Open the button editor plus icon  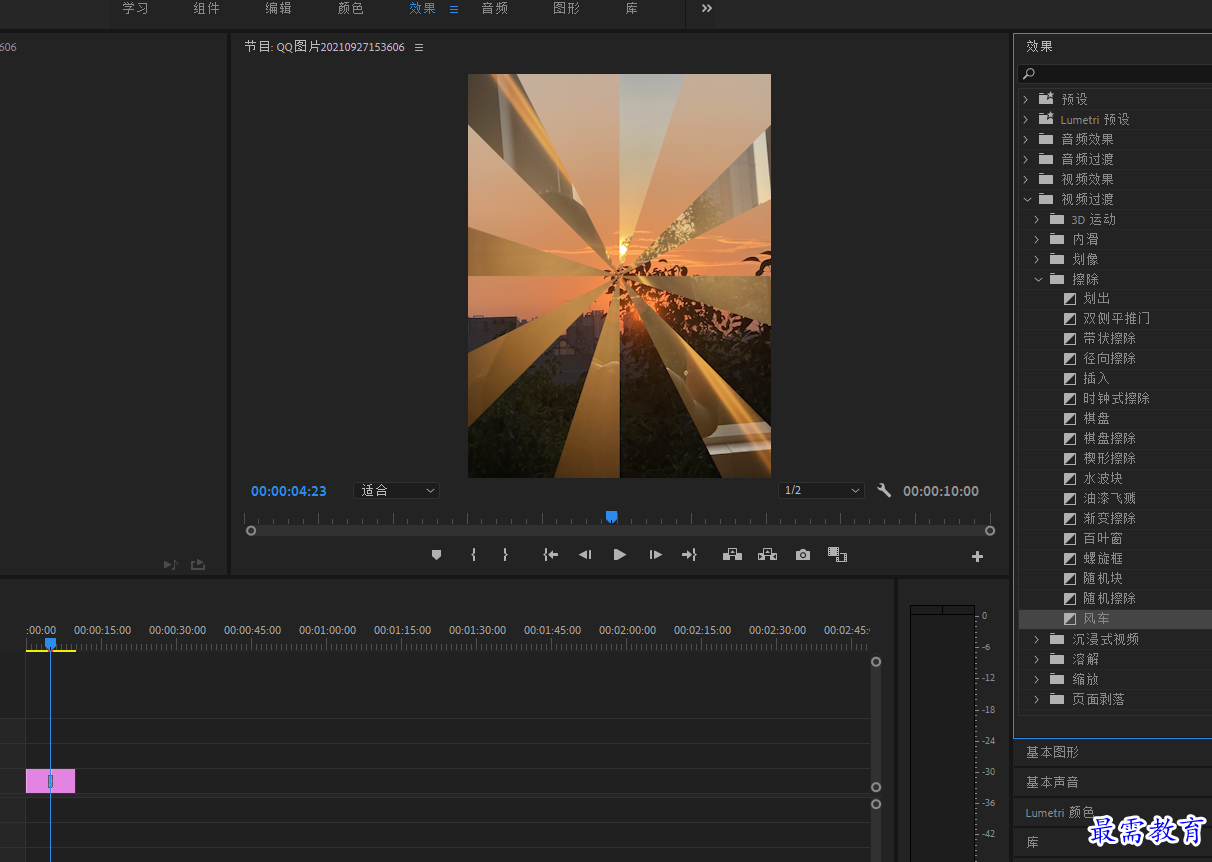click(x=977, y=557)
